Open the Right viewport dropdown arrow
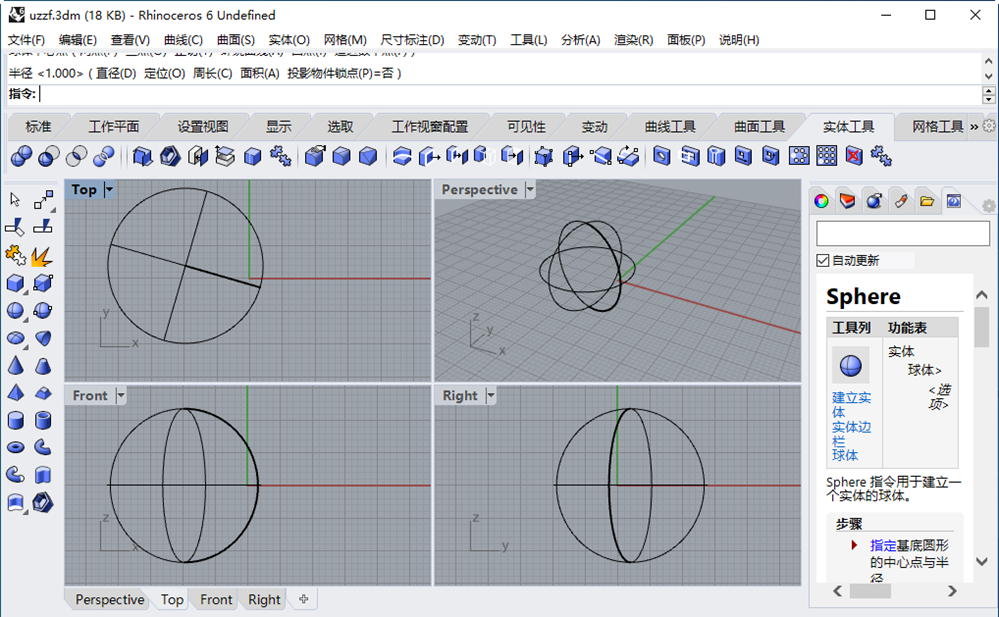The height and width of the screenshot is (617, 999). tap(491, 395)
